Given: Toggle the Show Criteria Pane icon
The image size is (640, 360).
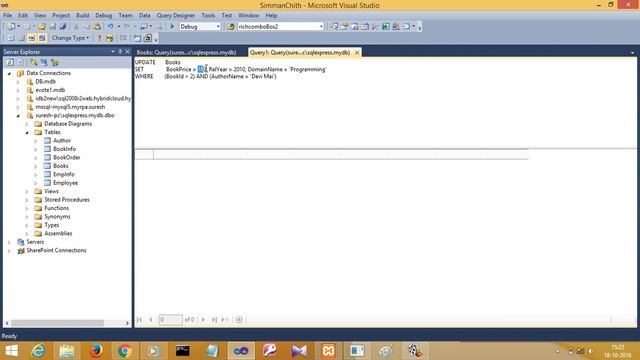Looking at the screenshot, I should point(21,38).
